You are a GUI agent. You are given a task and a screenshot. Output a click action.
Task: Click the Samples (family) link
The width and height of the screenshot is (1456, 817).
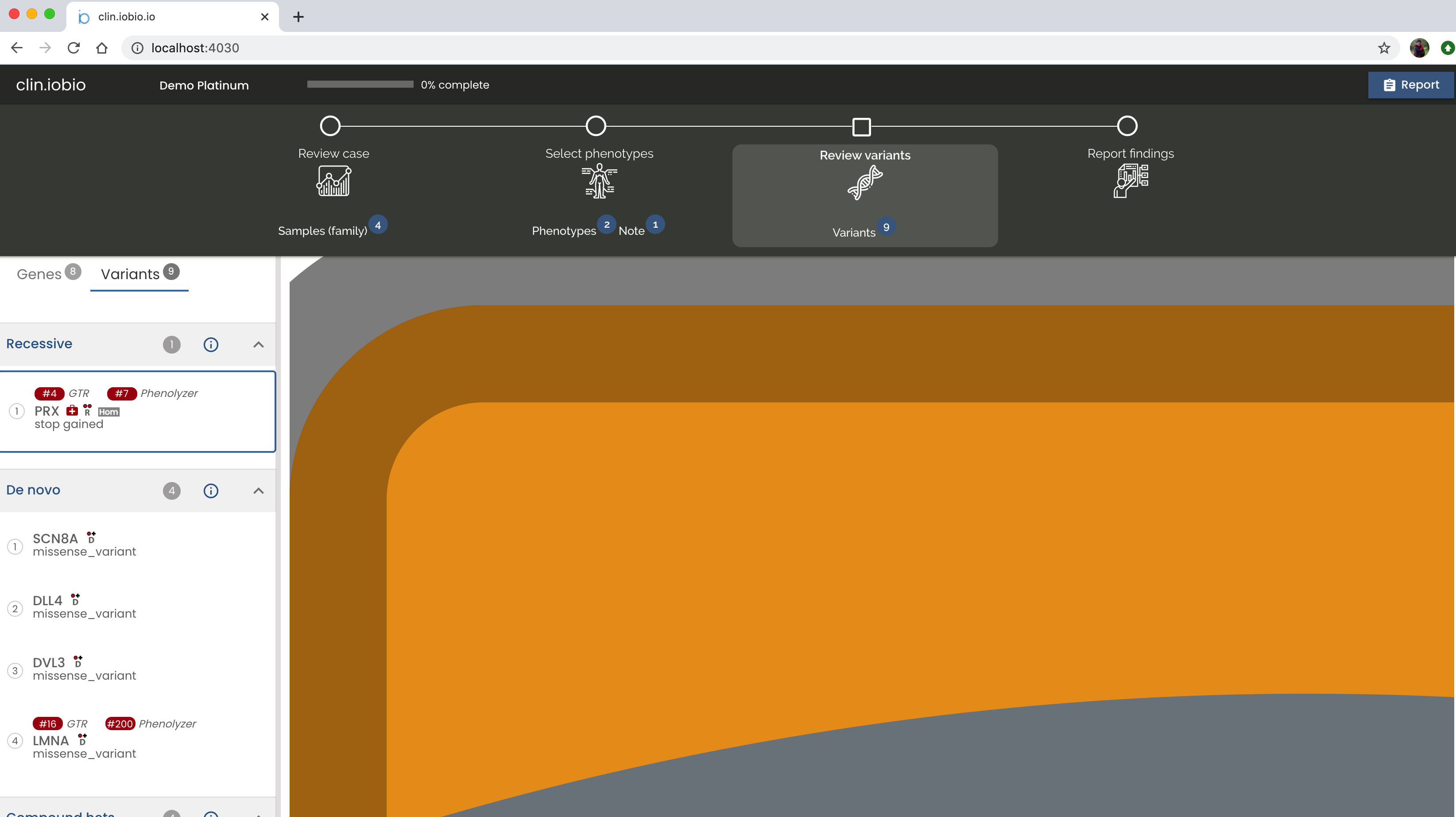coord(323,231)
